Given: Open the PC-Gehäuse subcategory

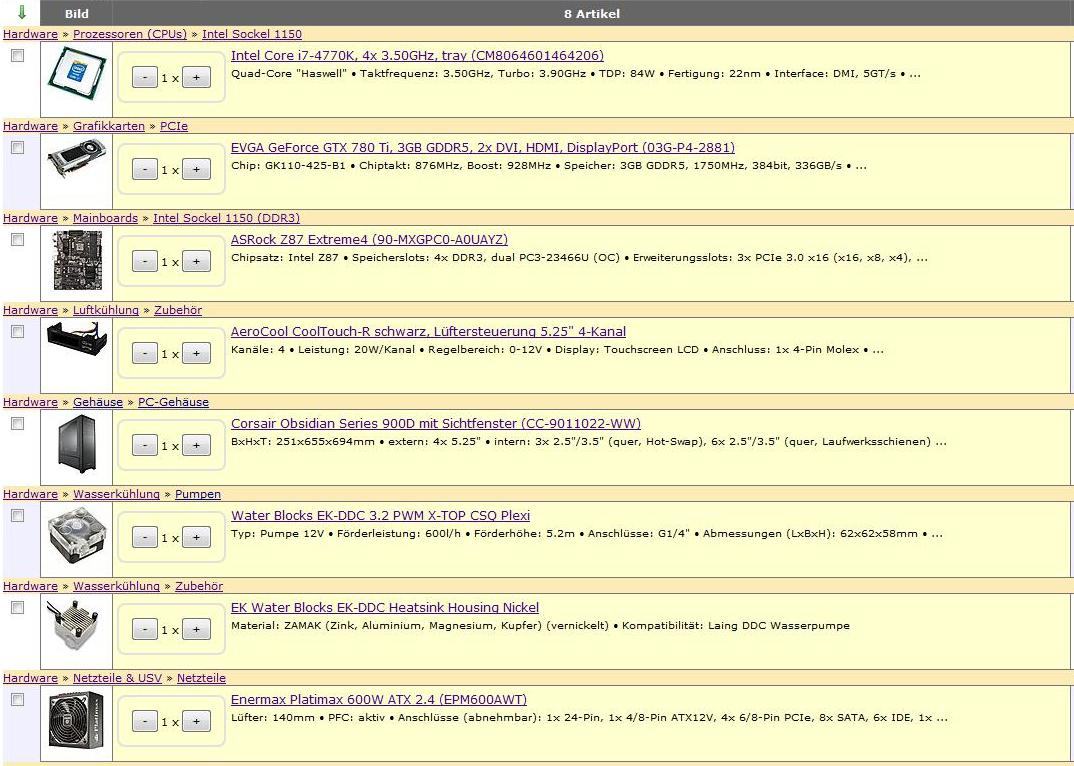Looking at the screenshot, I should 173,402.
